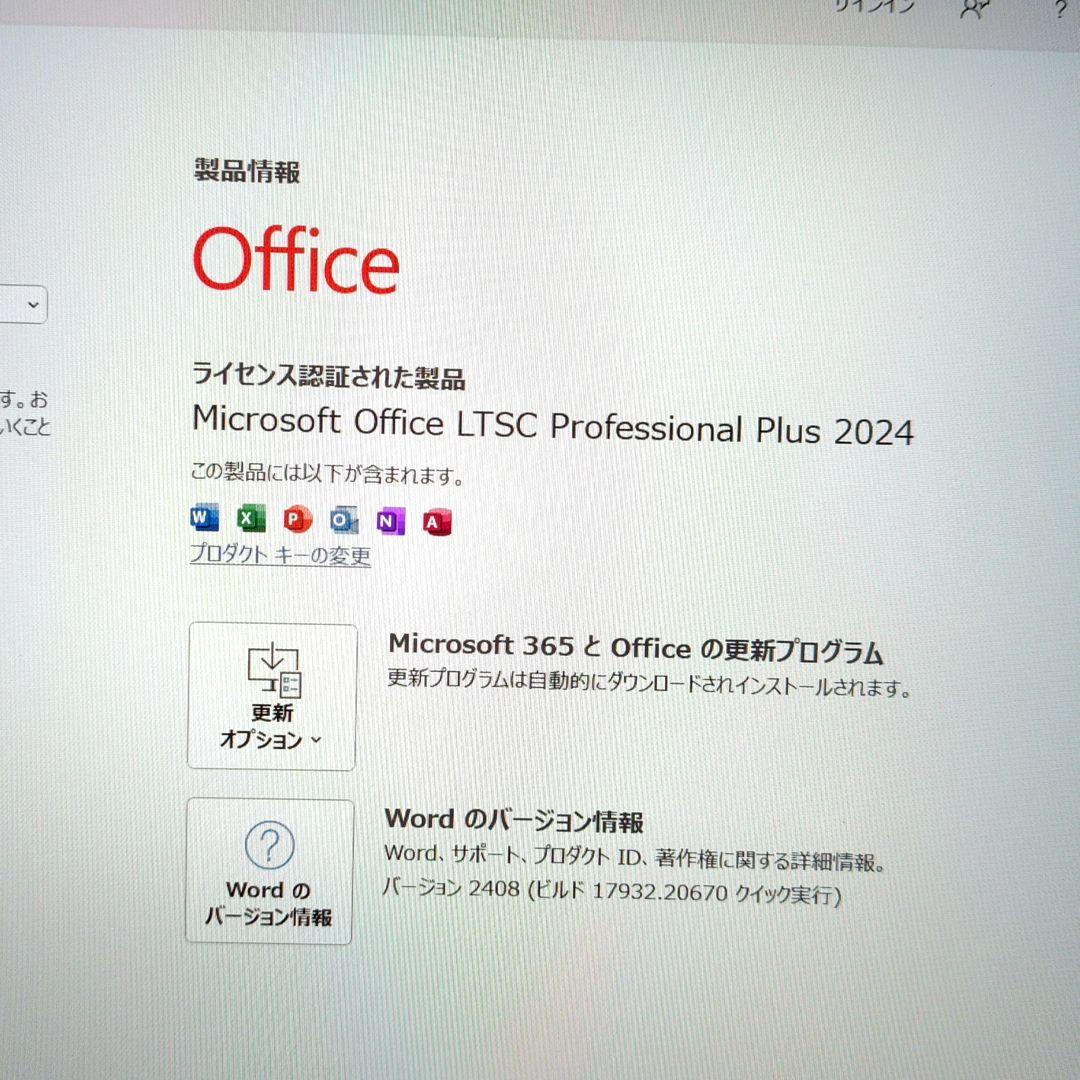Click the account person icon at top
Image resolution: width=1080 pixels, height=1080 pixels.
pos(975,9)
